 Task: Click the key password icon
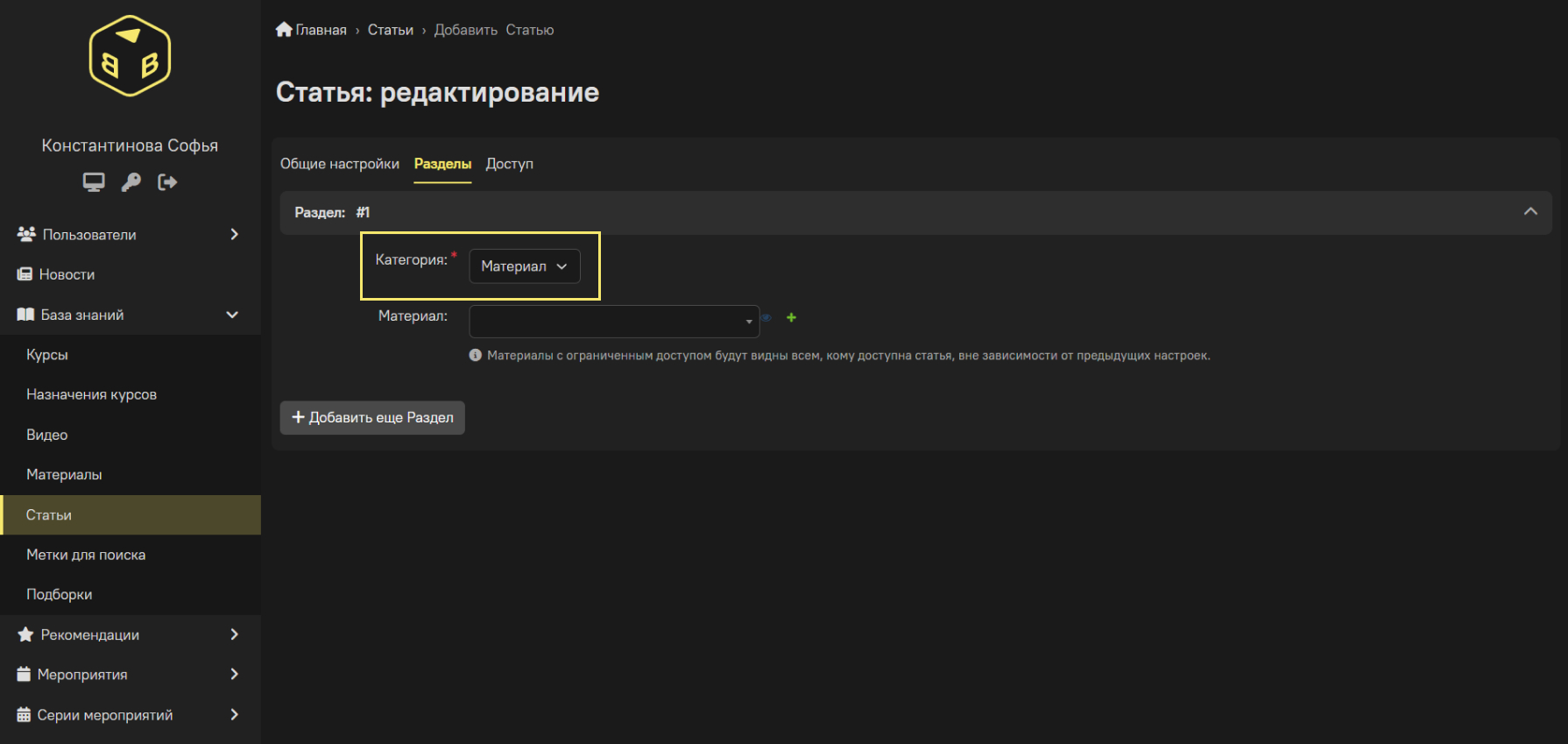click(x=131, y=182)
